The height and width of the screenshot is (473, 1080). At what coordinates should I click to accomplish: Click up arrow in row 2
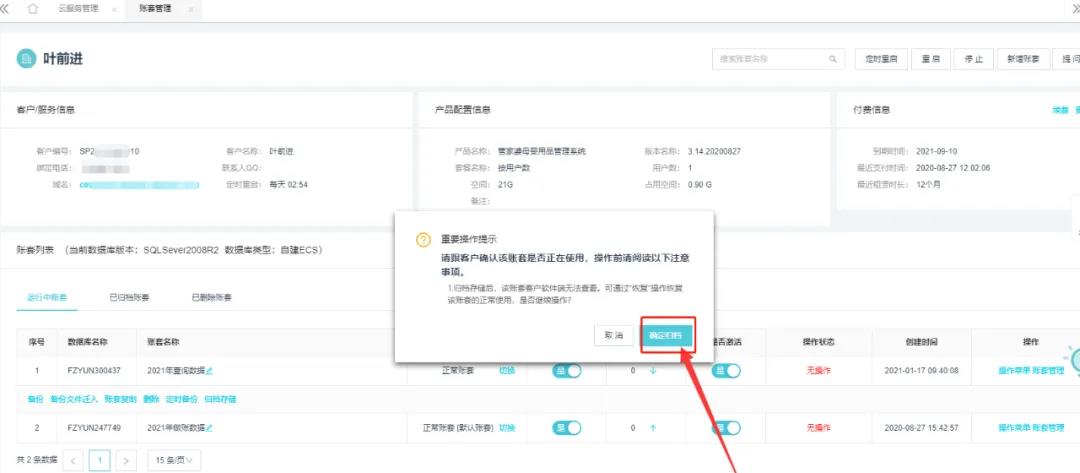pos(653,428)
